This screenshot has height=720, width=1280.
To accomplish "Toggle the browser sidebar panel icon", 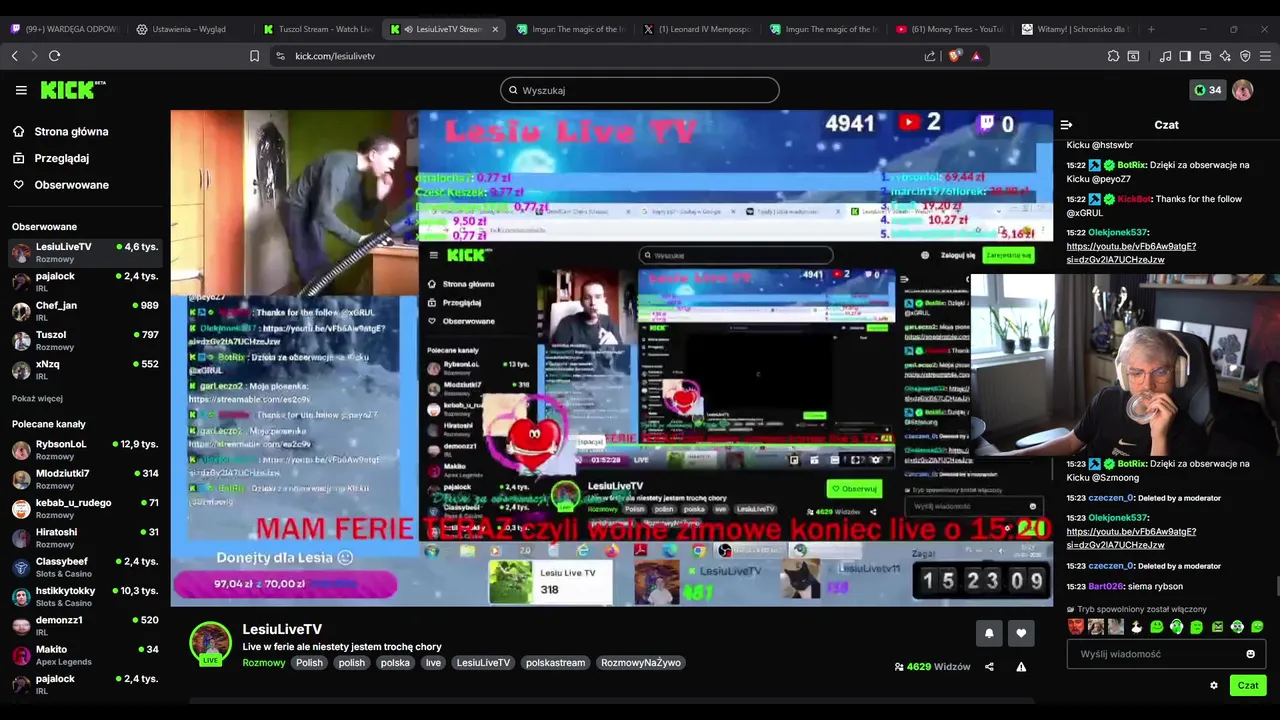I will (x=1185, y=56).
